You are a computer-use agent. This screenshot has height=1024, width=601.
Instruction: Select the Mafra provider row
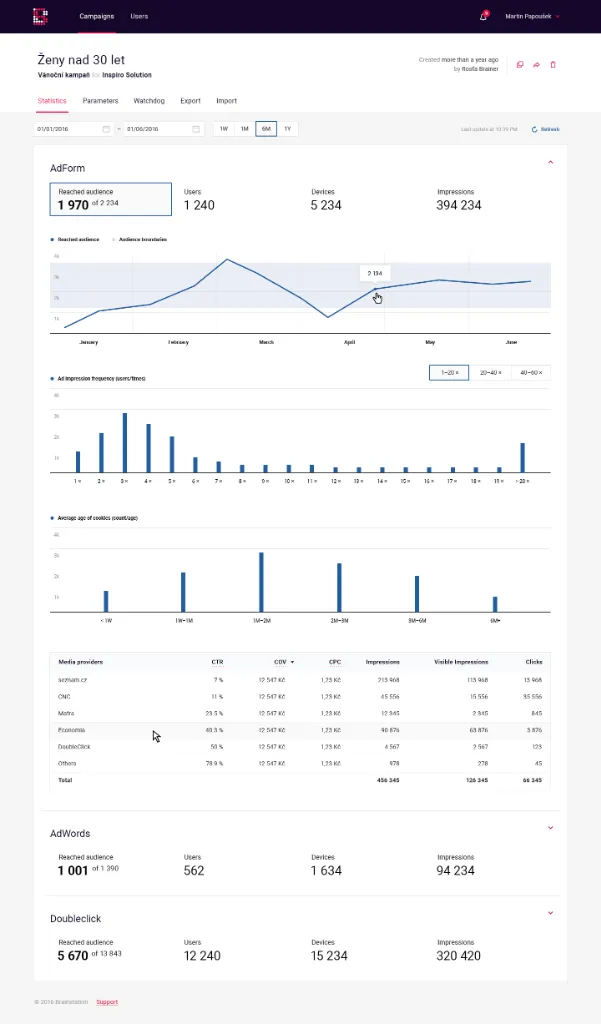(300, 714)
